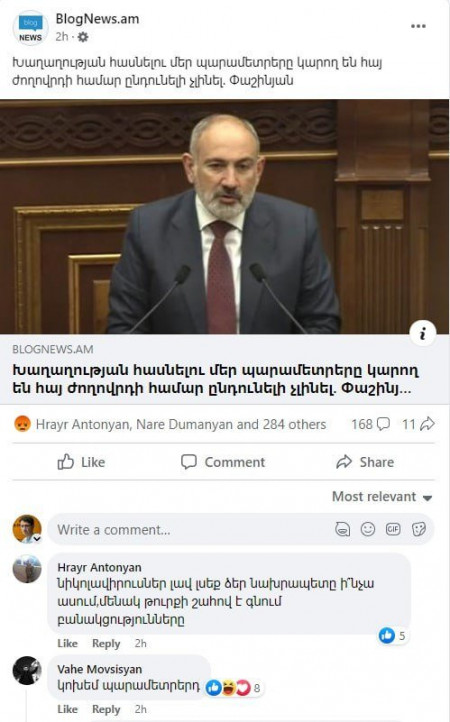This screenshot has width=450, height=722.
Task: Insert an avatar sticker in comment
Action: coord(342,530)
